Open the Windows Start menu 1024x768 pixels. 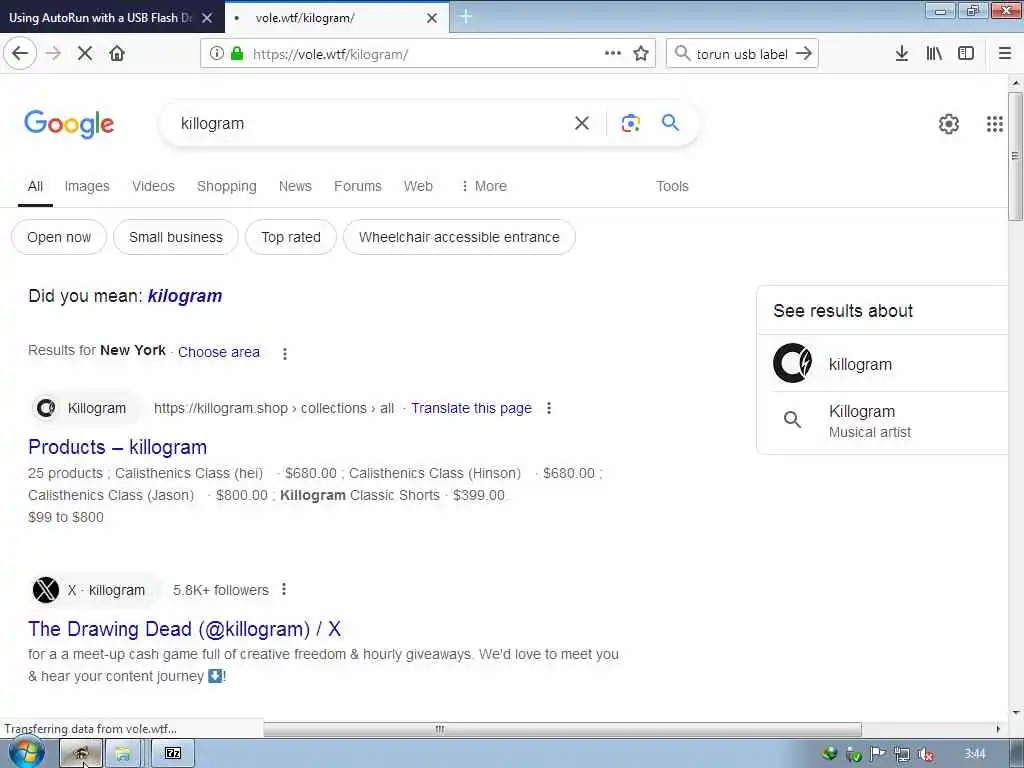(26, 753)
